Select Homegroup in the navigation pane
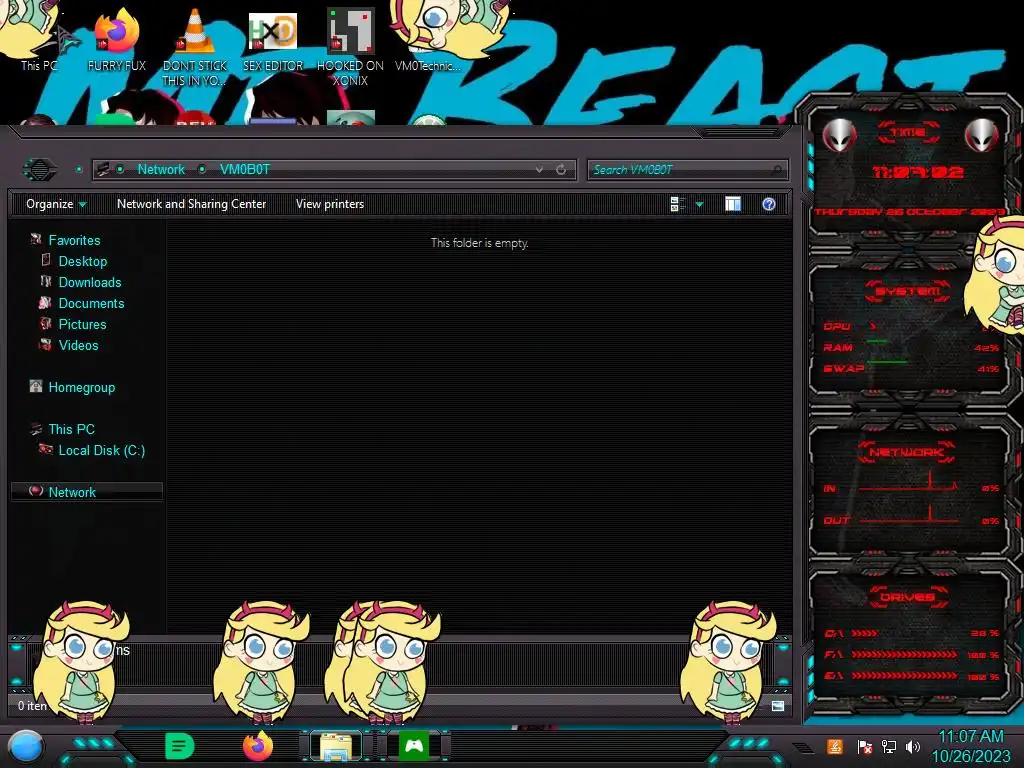This screenshot has height=768, width=1024. point(82,387)
